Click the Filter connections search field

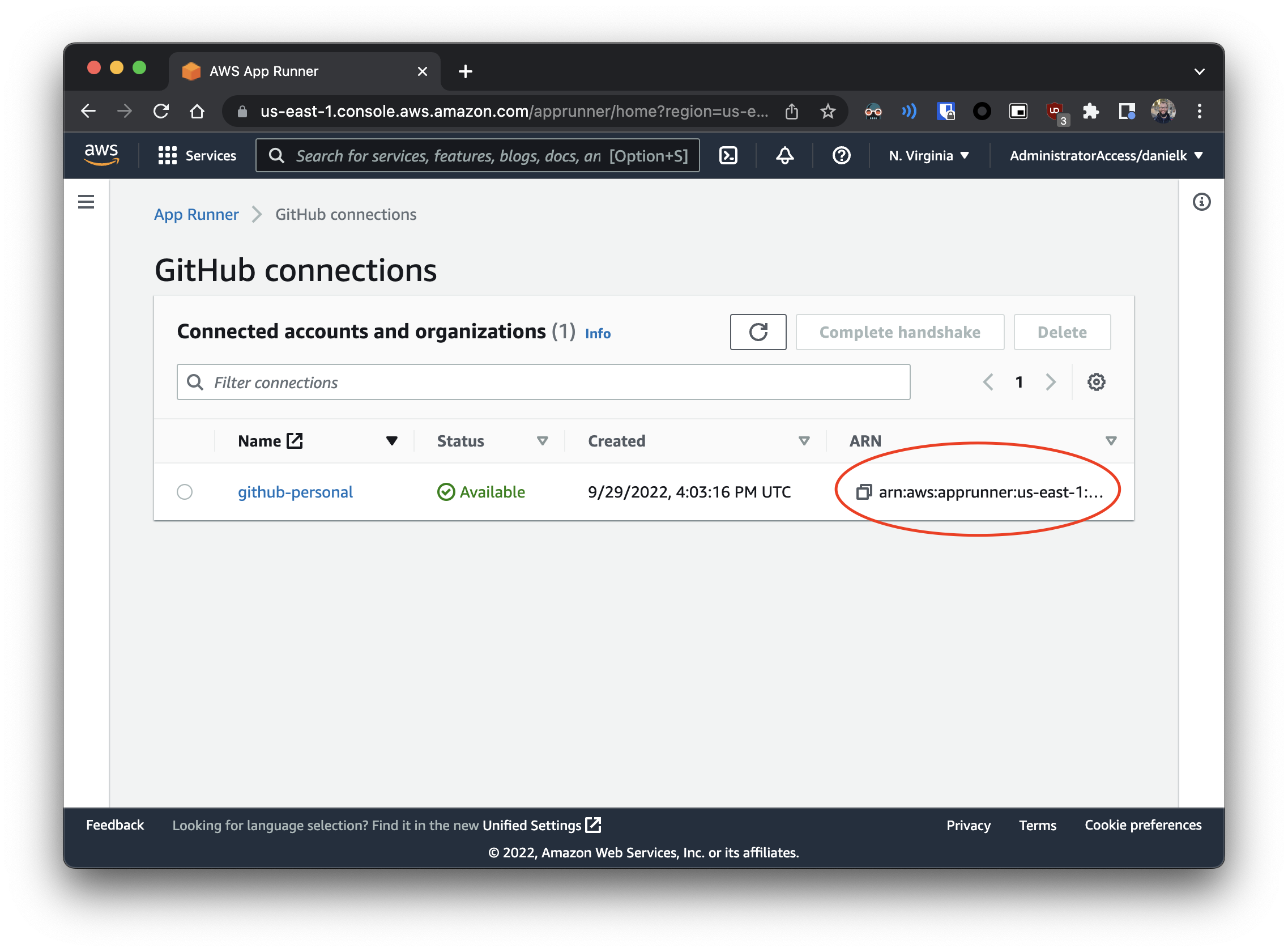tap(543, 382)
